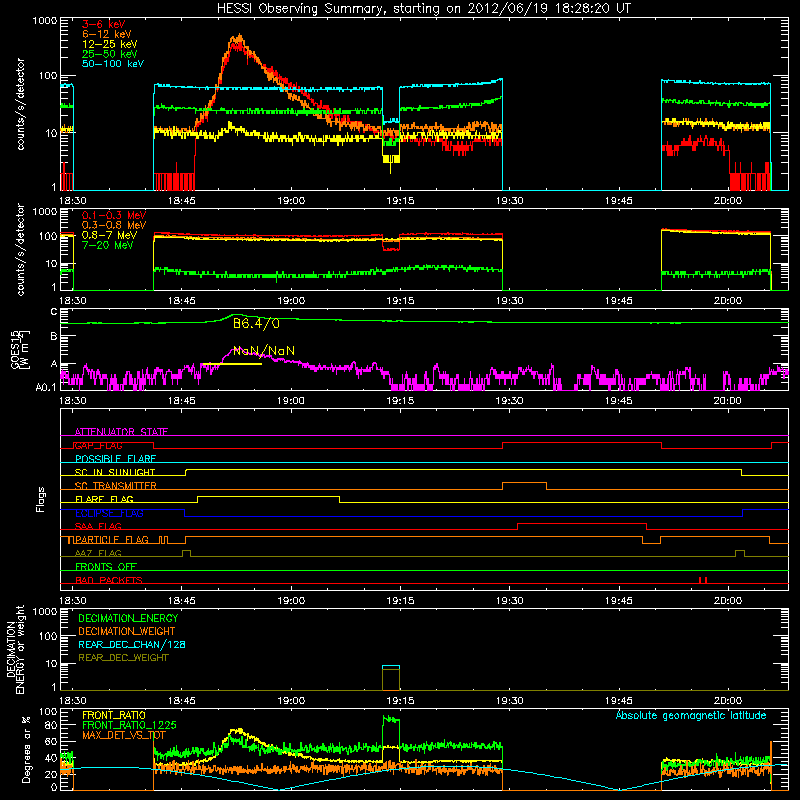Select the ECLIPSE_FLAG label
This screenshot has height=800, width=800.
[109, 513]
